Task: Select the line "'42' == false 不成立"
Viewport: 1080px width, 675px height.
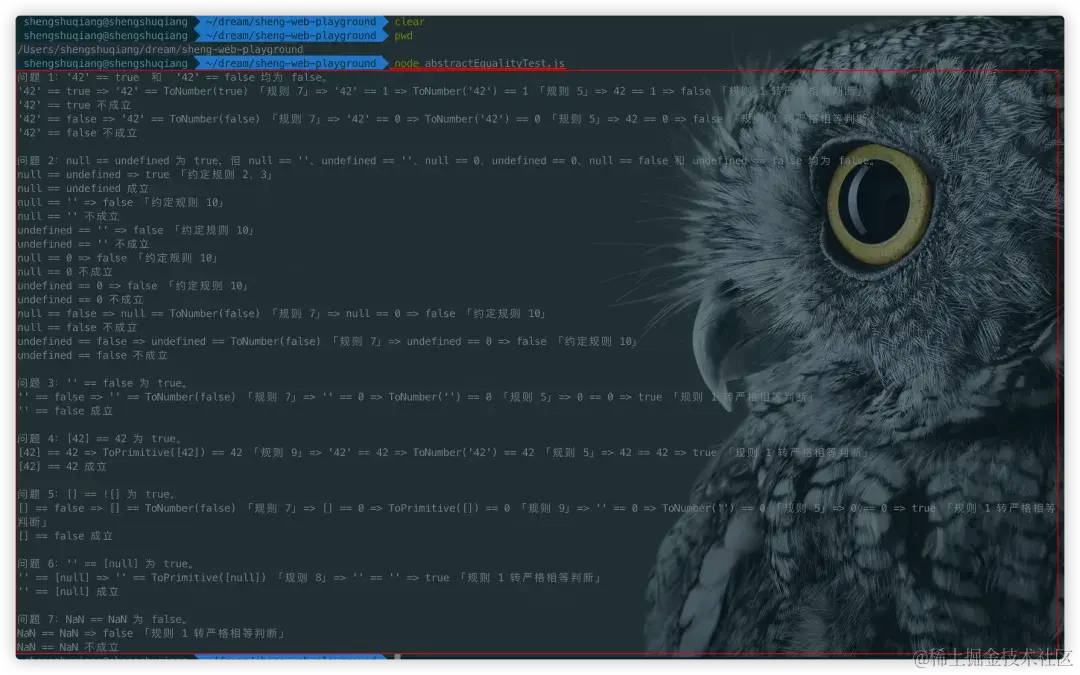Action: coord(77,132)
